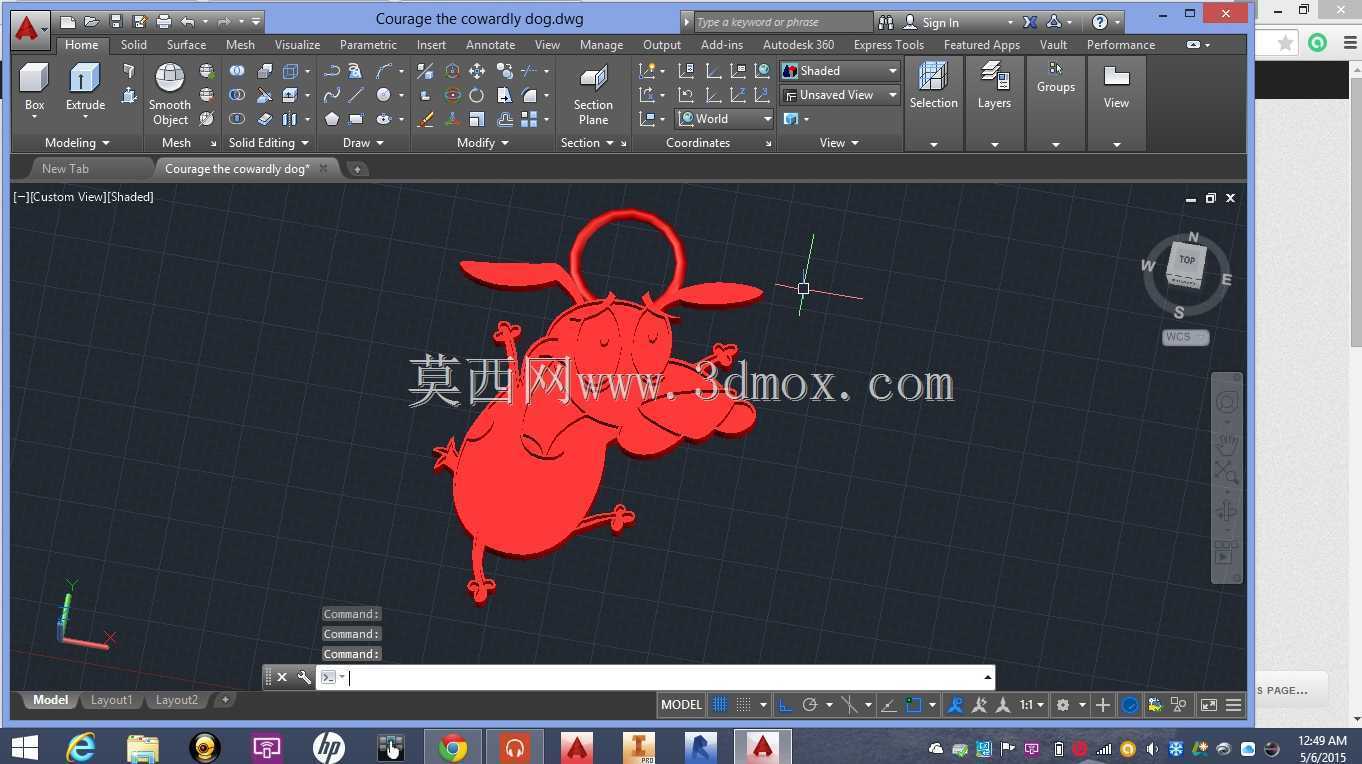Add a new layout with plus button
This screenshot has height=764, width=1362.
[225, 700]
